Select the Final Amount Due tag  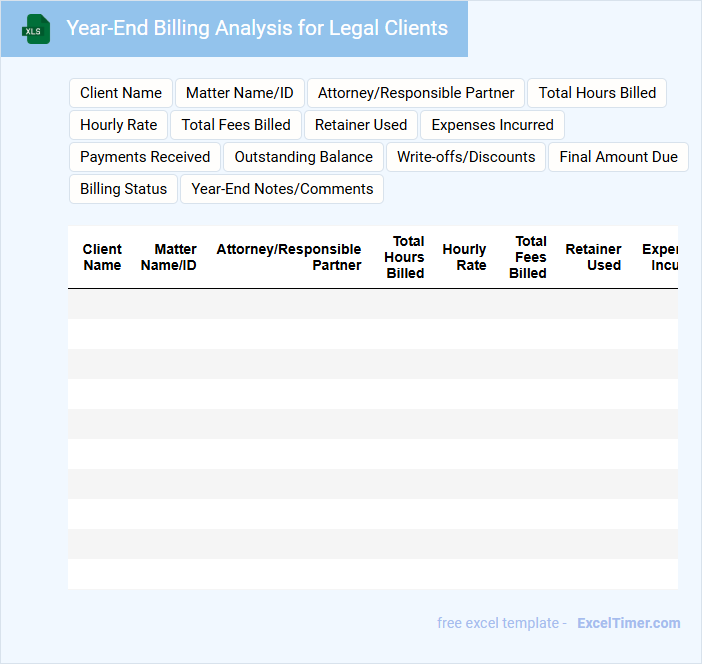click(x=618, y=157)
